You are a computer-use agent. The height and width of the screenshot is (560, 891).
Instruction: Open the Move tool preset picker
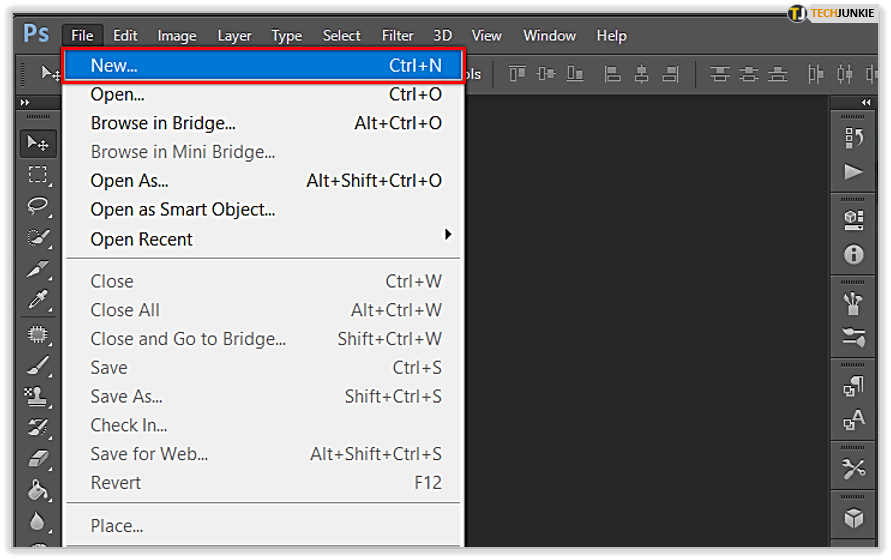click(51, 73)
